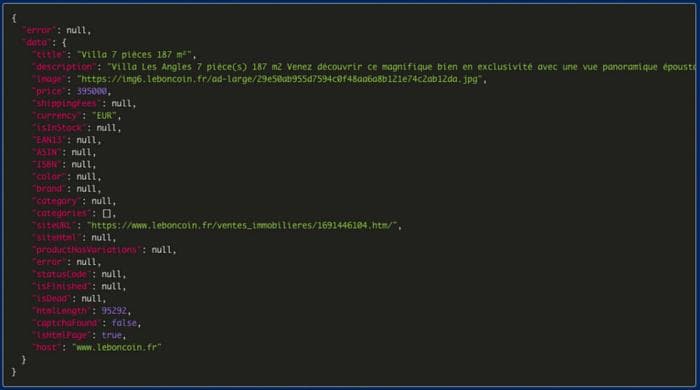Select the htmlLength value 95292
Screen dimensions: 700x390
coord(114,311)
